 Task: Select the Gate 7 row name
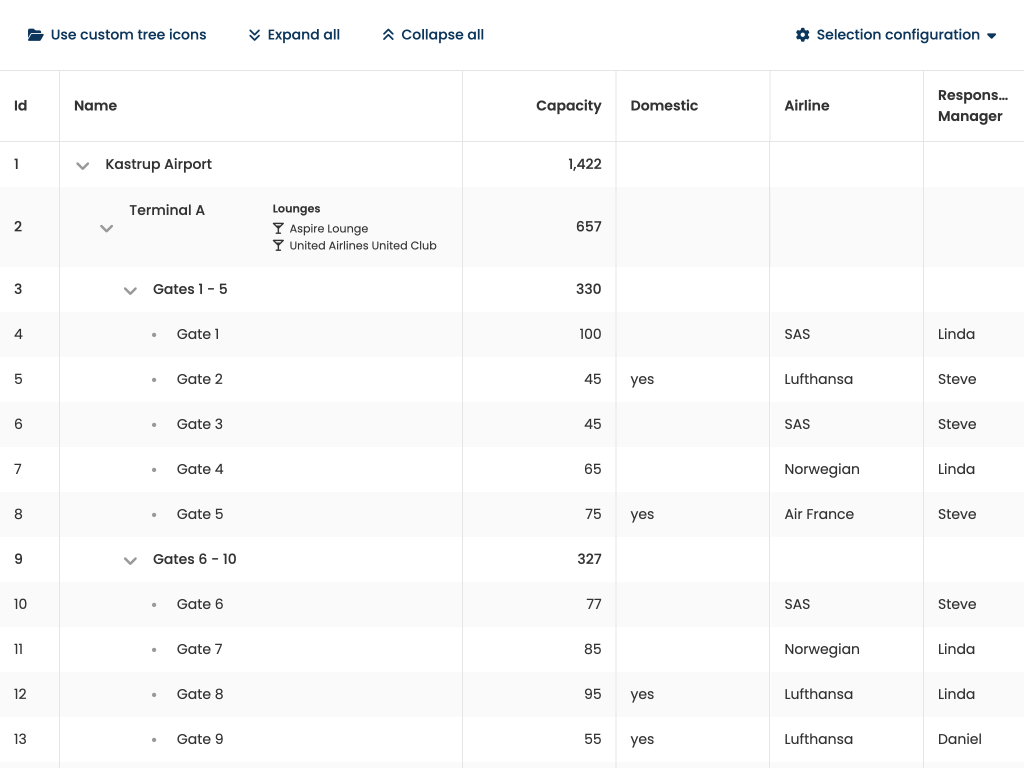(199, 649)
